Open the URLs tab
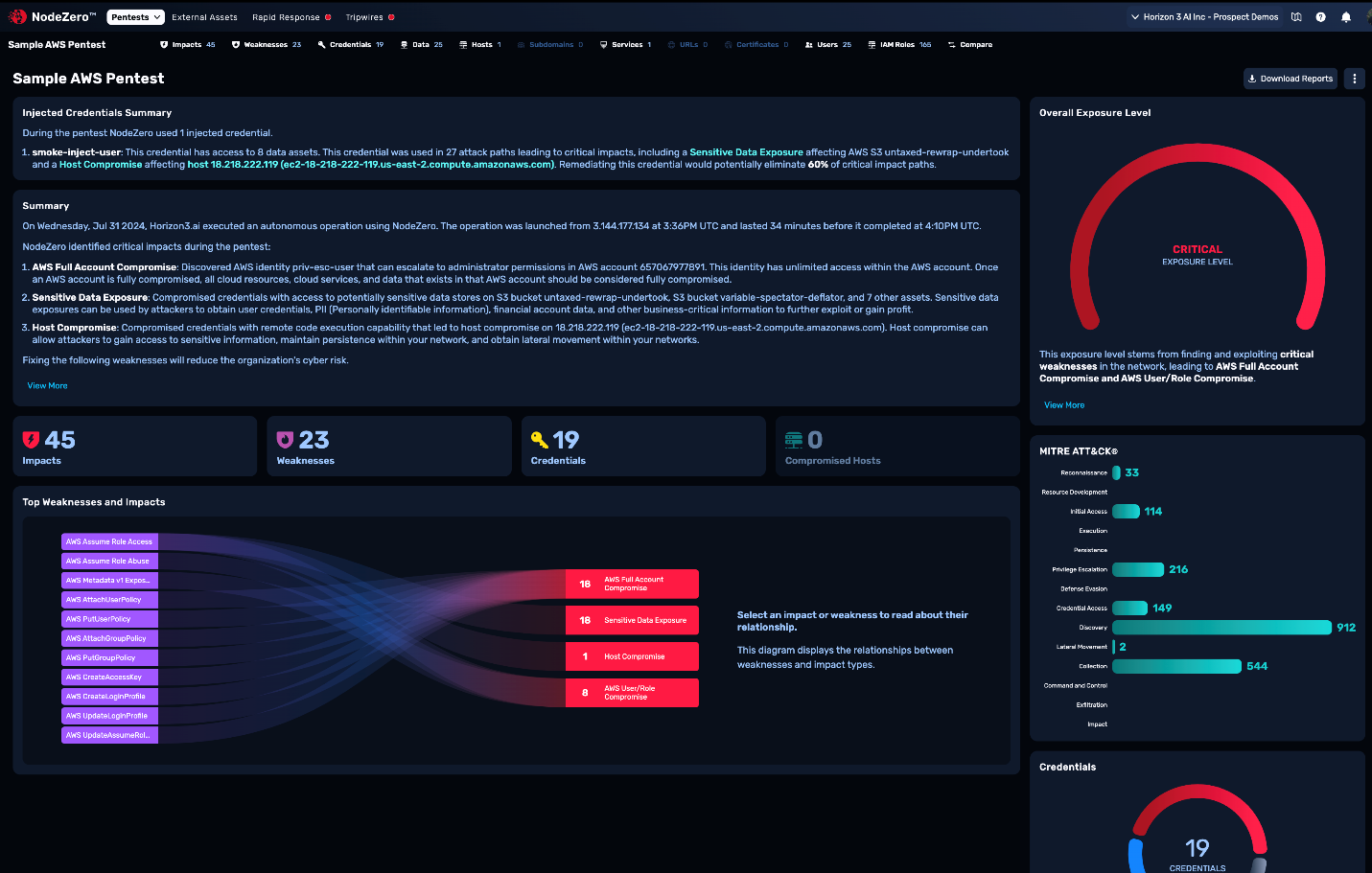This screenshot has width=1372, height=873. pyautogui.click(x=687, y=45)
